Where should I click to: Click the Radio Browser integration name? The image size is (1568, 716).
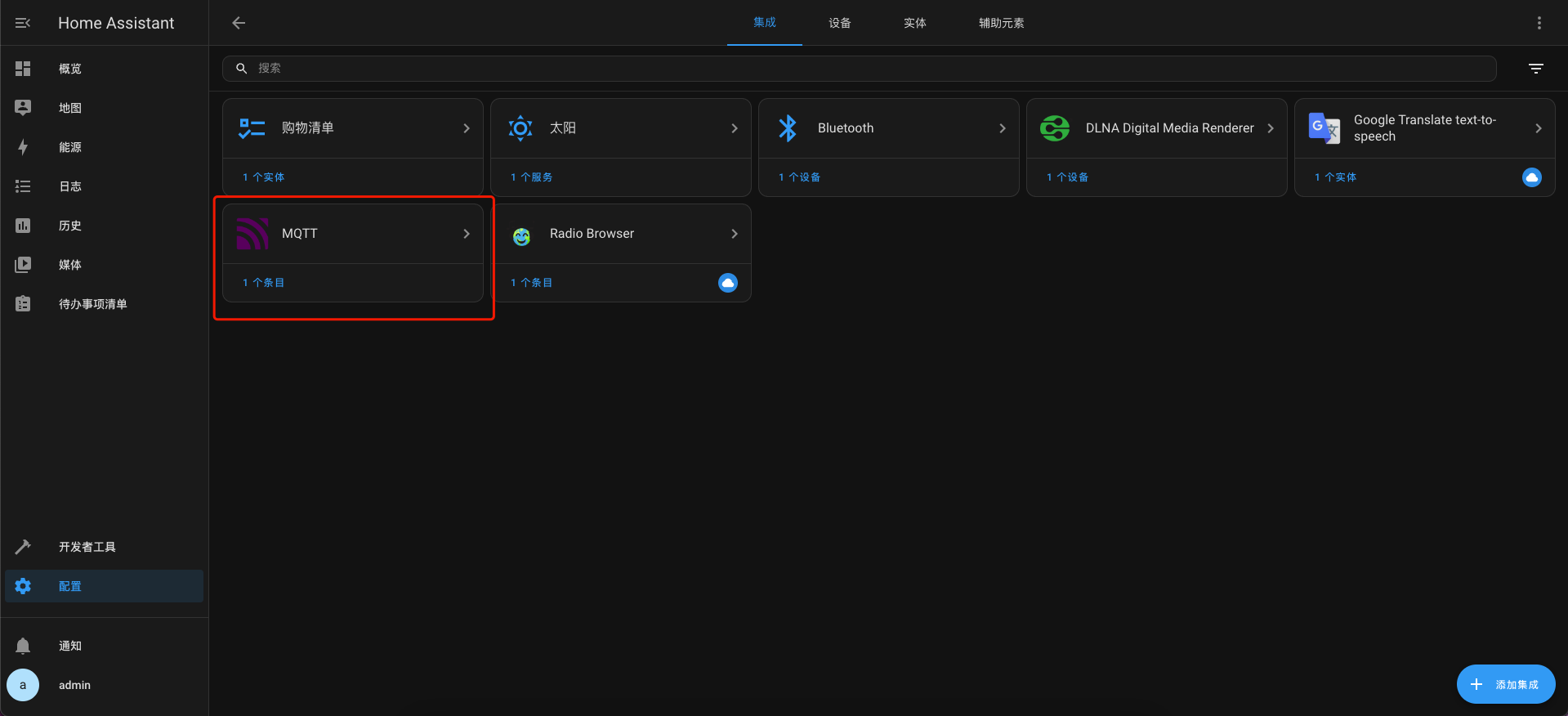592,234
